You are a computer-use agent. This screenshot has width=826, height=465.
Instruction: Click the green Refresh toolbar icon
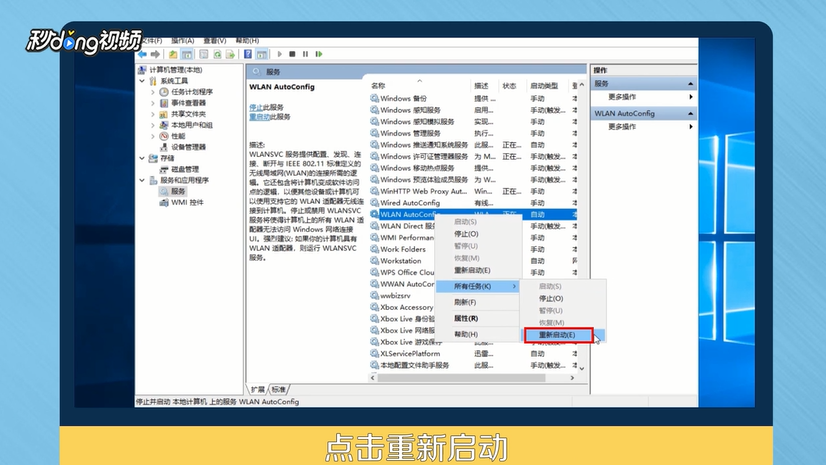(217, 54)
